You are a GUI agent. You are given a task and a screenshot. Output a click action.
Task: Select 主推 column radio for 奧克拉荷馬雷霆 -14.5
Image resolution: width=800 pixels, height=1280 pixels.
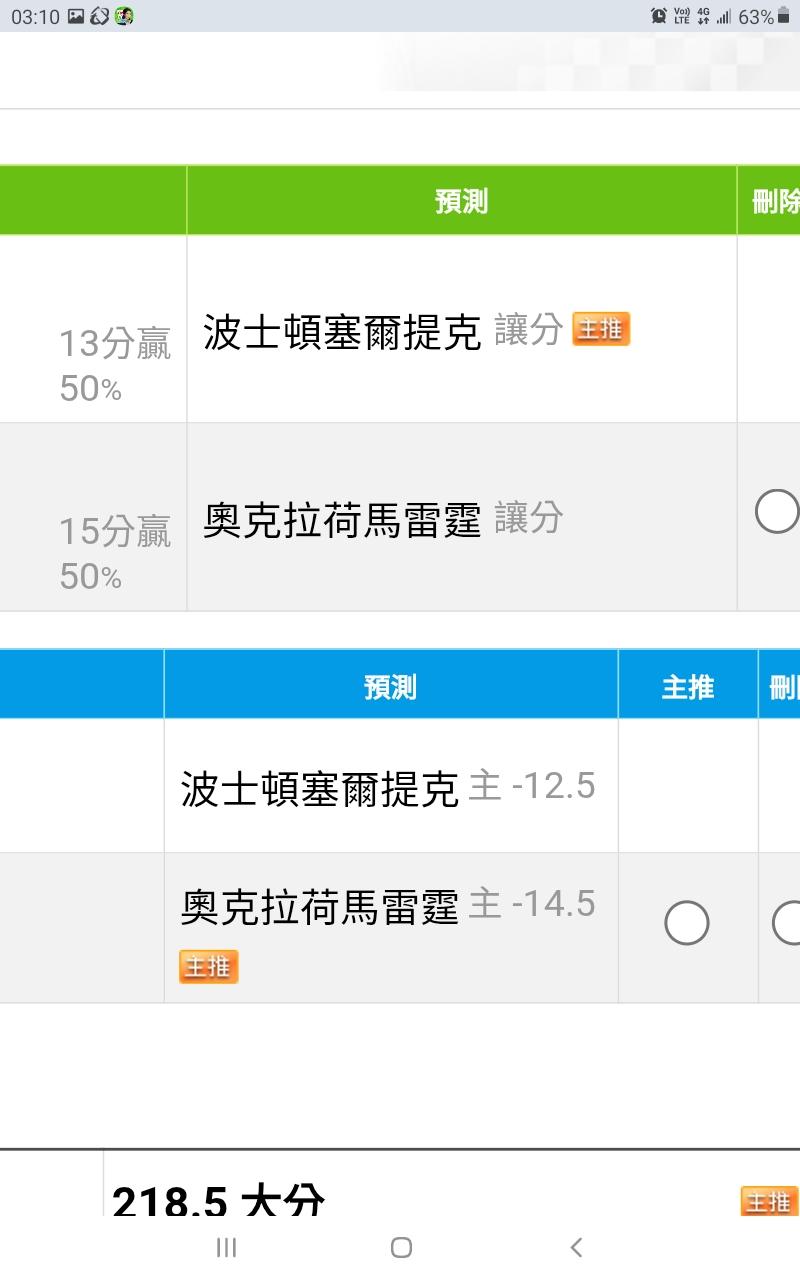pyautogui.click(x=687, y=923)
